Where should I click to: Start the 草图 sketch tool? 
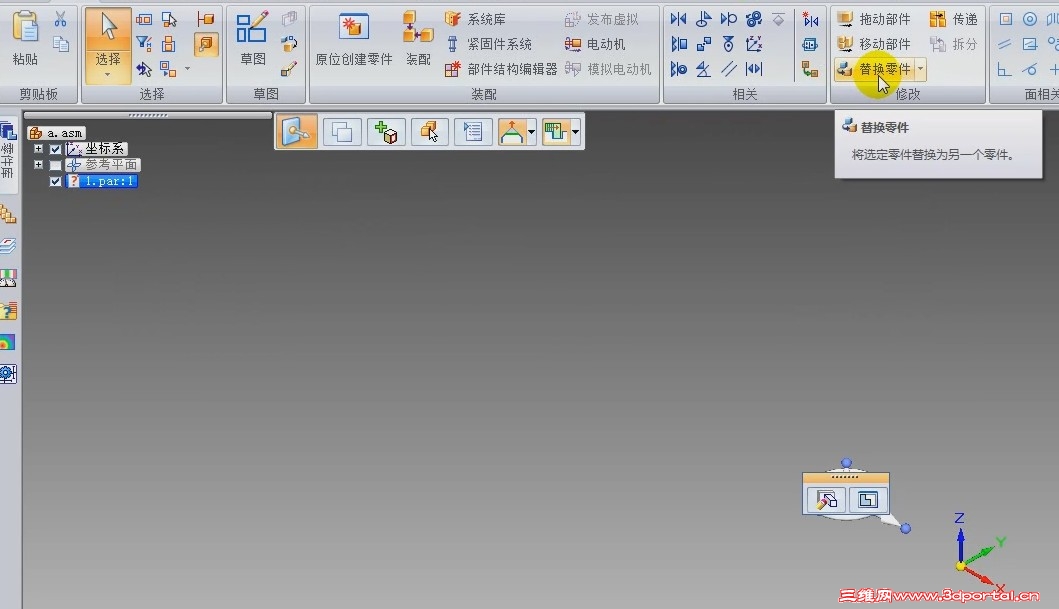point(253,38)
